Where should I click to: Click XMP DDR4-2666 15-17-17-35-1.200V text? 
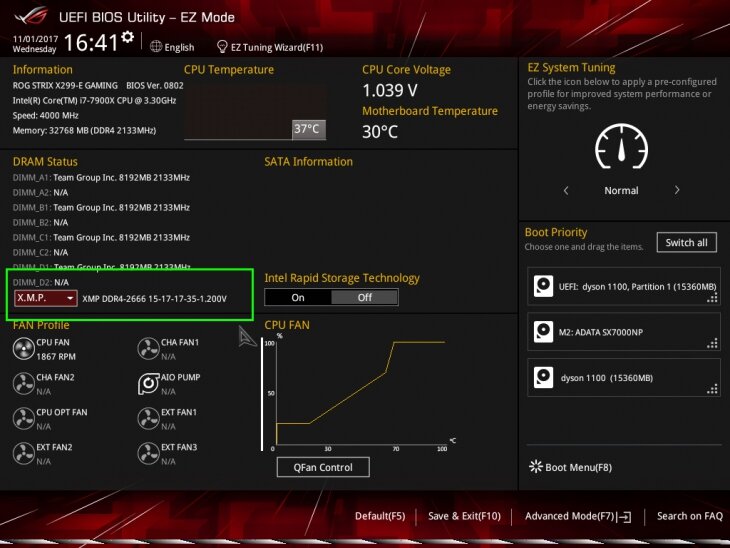click(155, 299)
